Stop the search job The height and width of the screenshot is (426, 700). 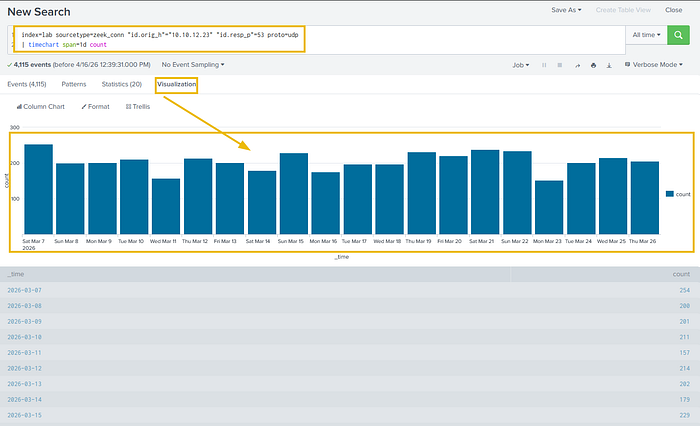(559, 65)
